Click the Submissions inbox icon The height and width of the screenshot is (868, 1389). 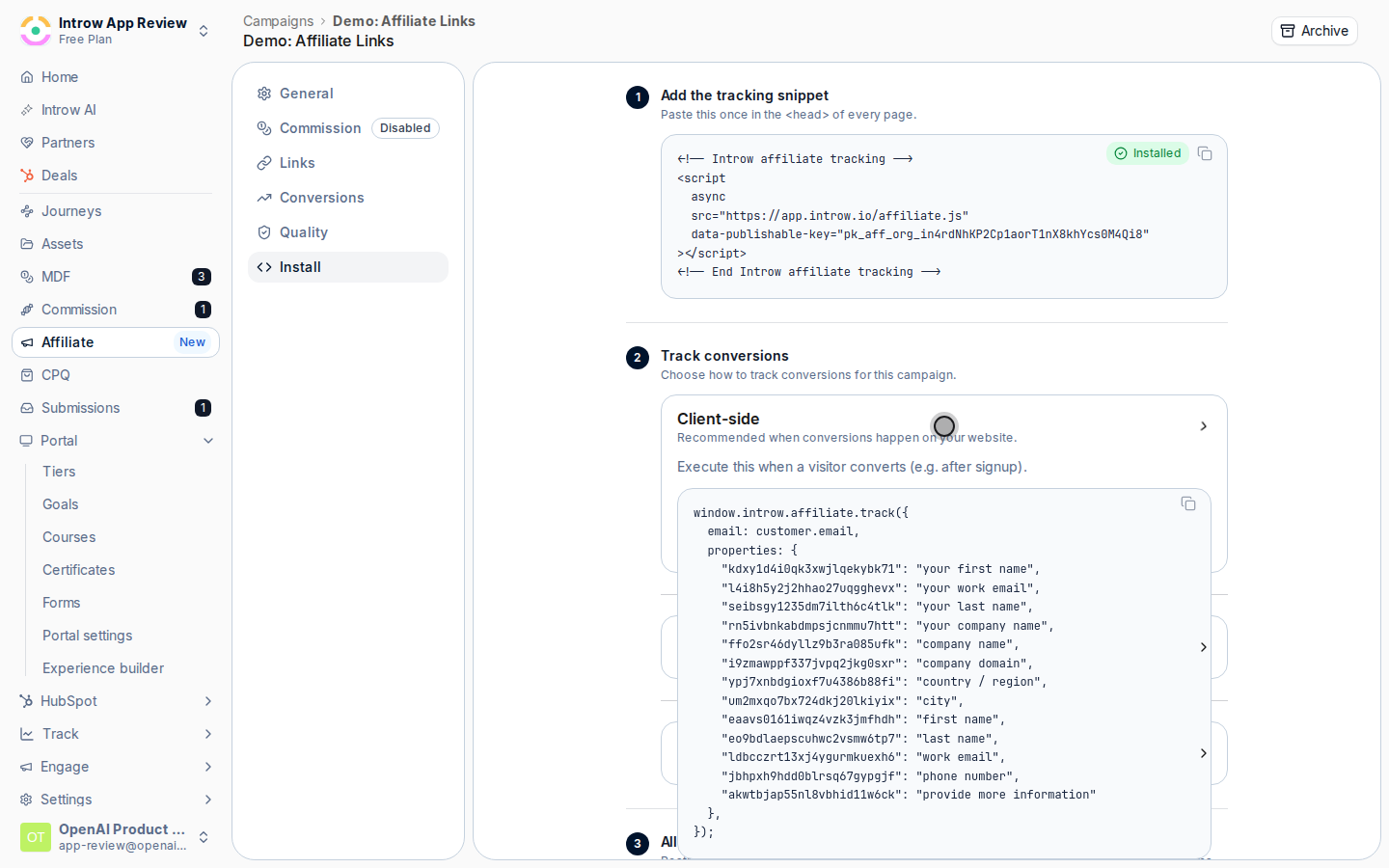(x=27, y=408)
